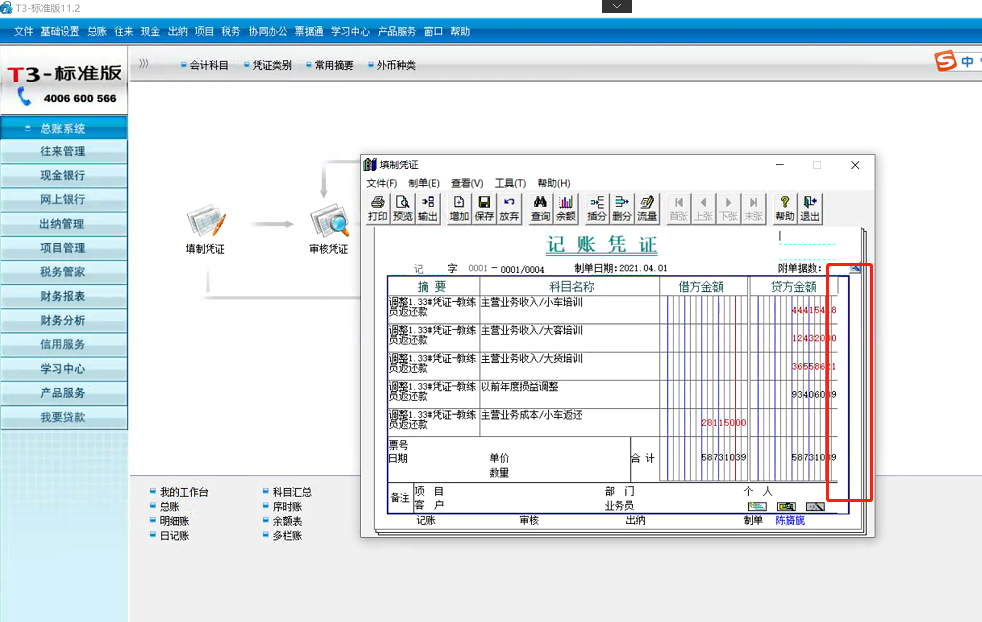Open 流量 cash flow icon
This screenshot has width=982, height=622.
(x=647, y=209)
